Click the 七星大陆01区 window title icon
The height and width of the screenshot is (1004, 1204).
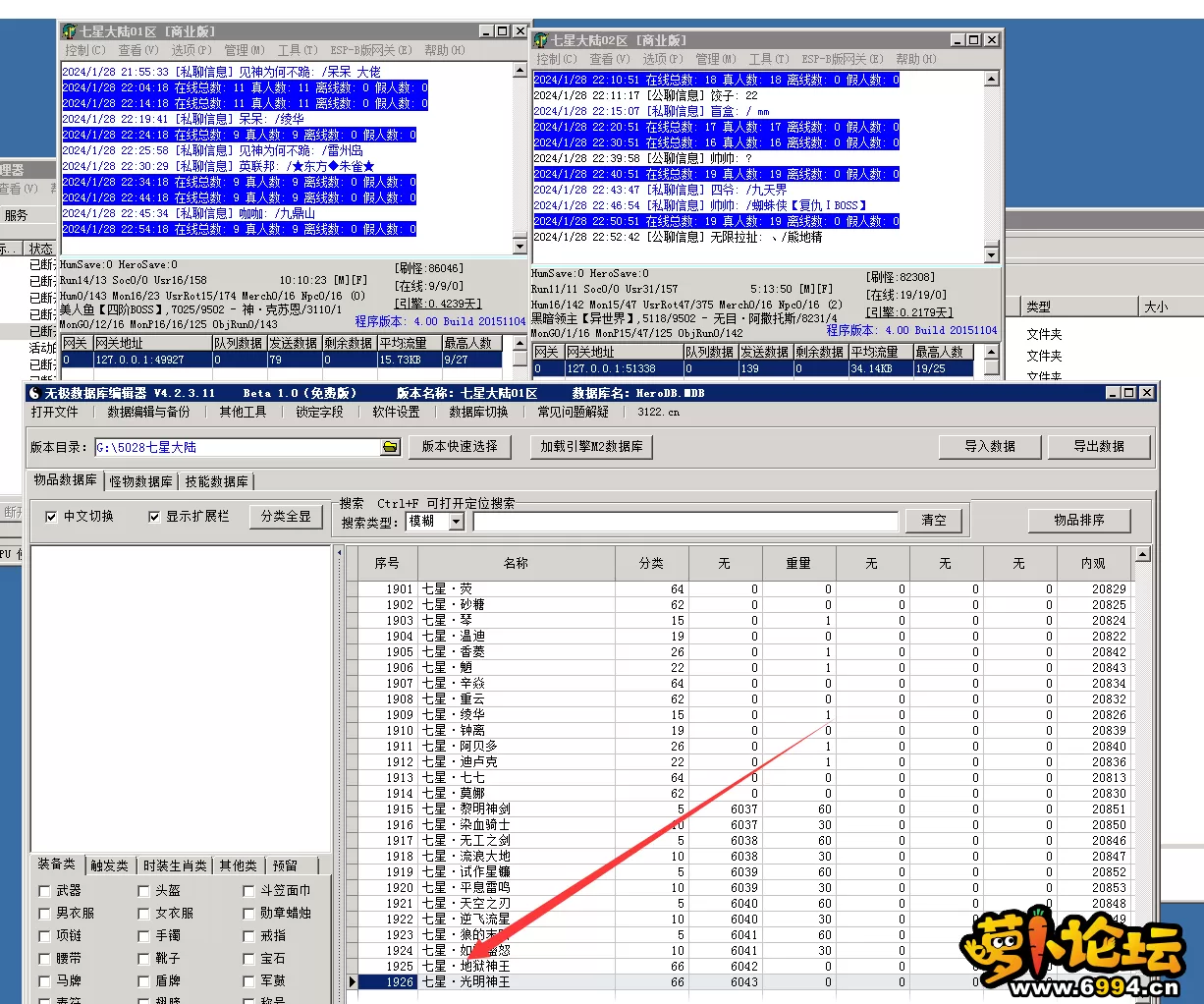71,31
